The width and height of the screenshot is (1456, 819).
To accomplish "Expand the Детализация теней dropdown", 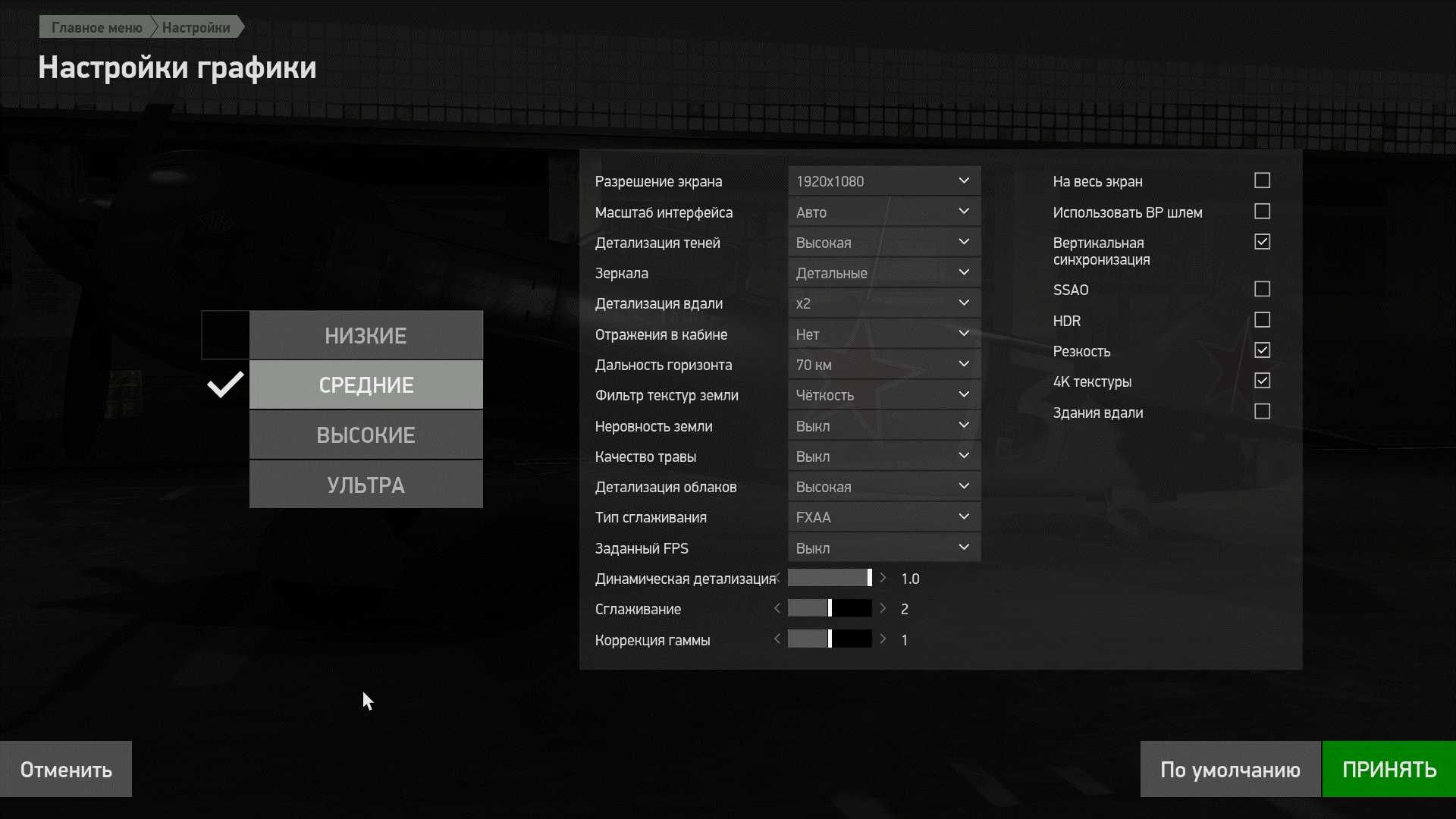I will pyautogui.click(x=884, y=243).
